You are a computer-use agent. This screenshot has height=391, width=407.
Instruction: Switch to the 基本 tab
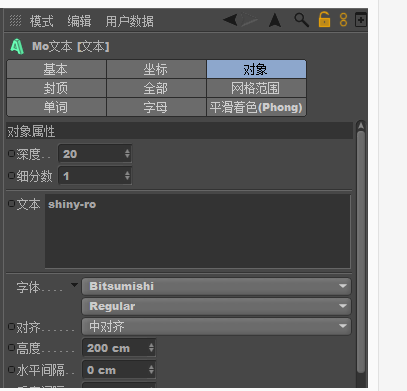(56, 69)
